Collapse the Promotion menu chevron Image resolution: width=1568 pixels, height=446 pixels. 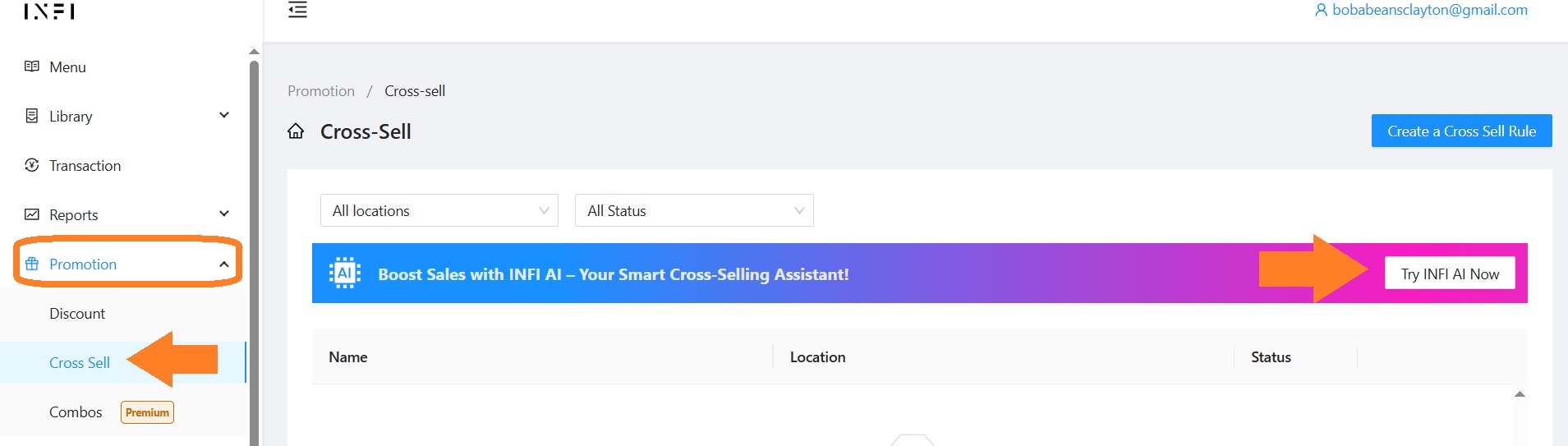click(x=224, y=264)
